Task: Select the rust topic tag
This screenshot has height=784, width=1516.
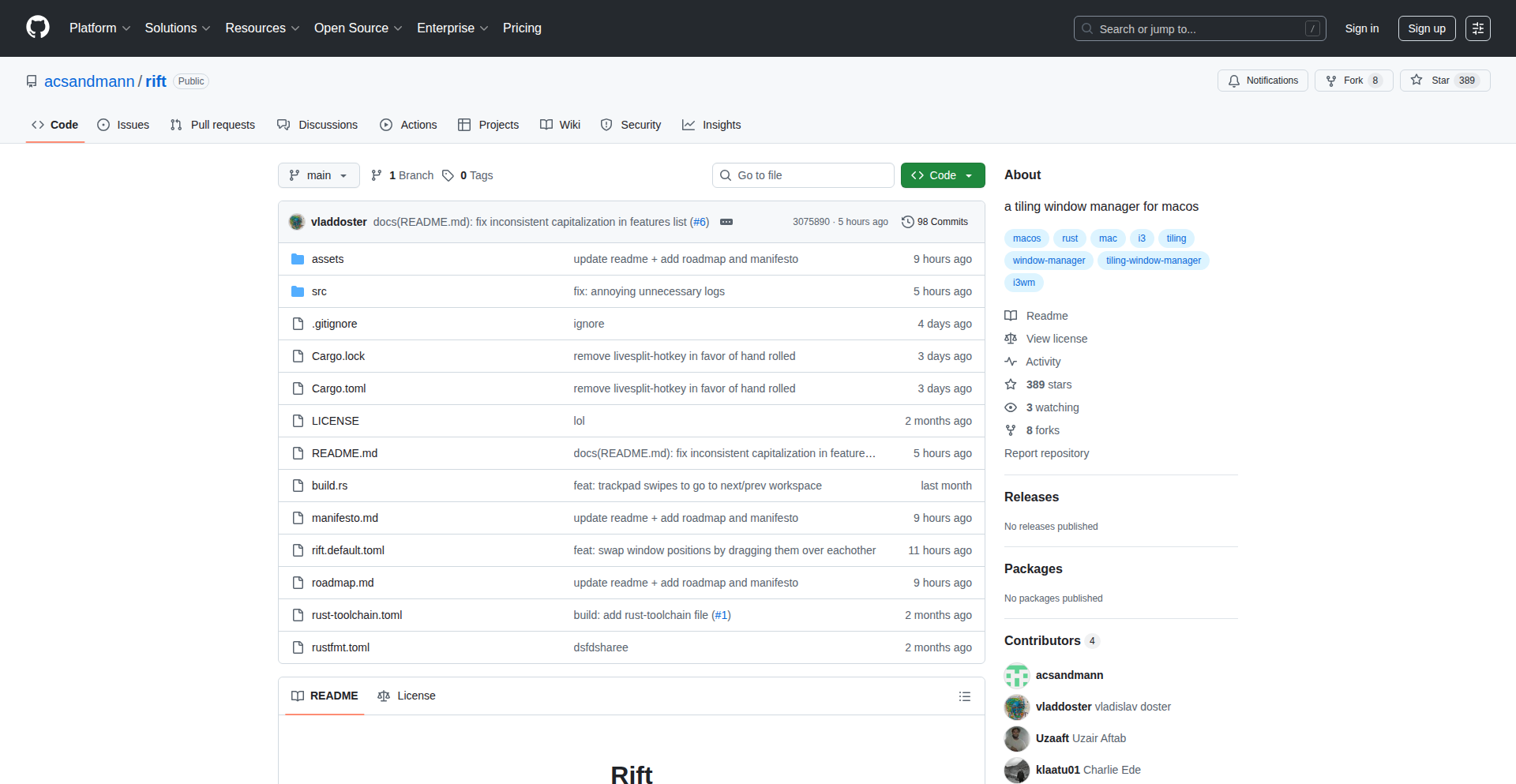Action: (x=1069, y=238)
